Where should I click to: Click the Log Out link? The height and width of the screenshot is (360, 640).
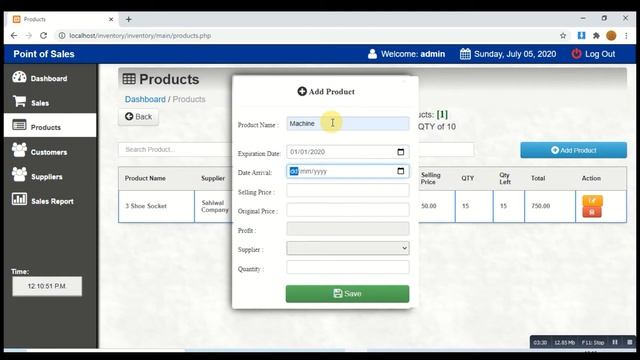coord(593,54)
